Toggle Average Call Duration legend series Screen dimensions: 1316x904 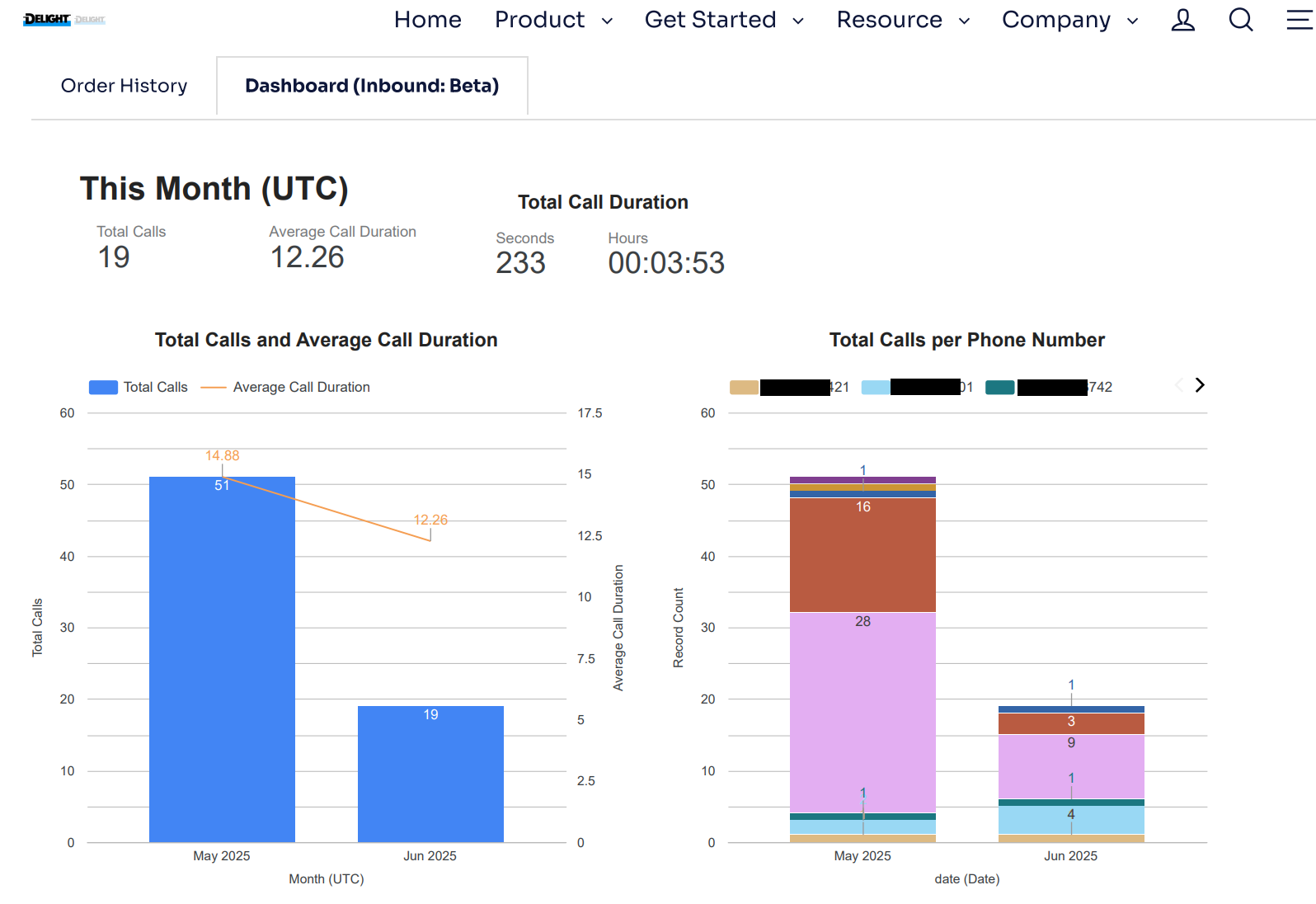coord(285,388)
